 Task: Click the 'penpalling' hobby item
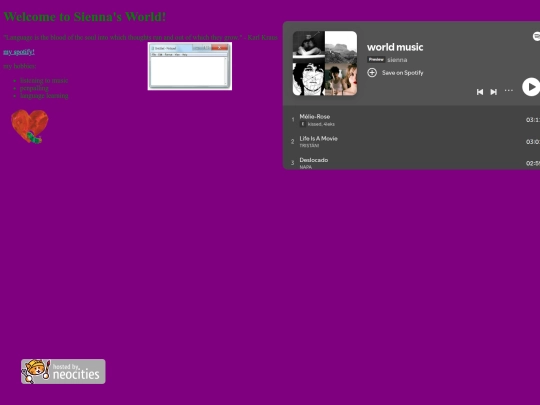pos(34,88)
